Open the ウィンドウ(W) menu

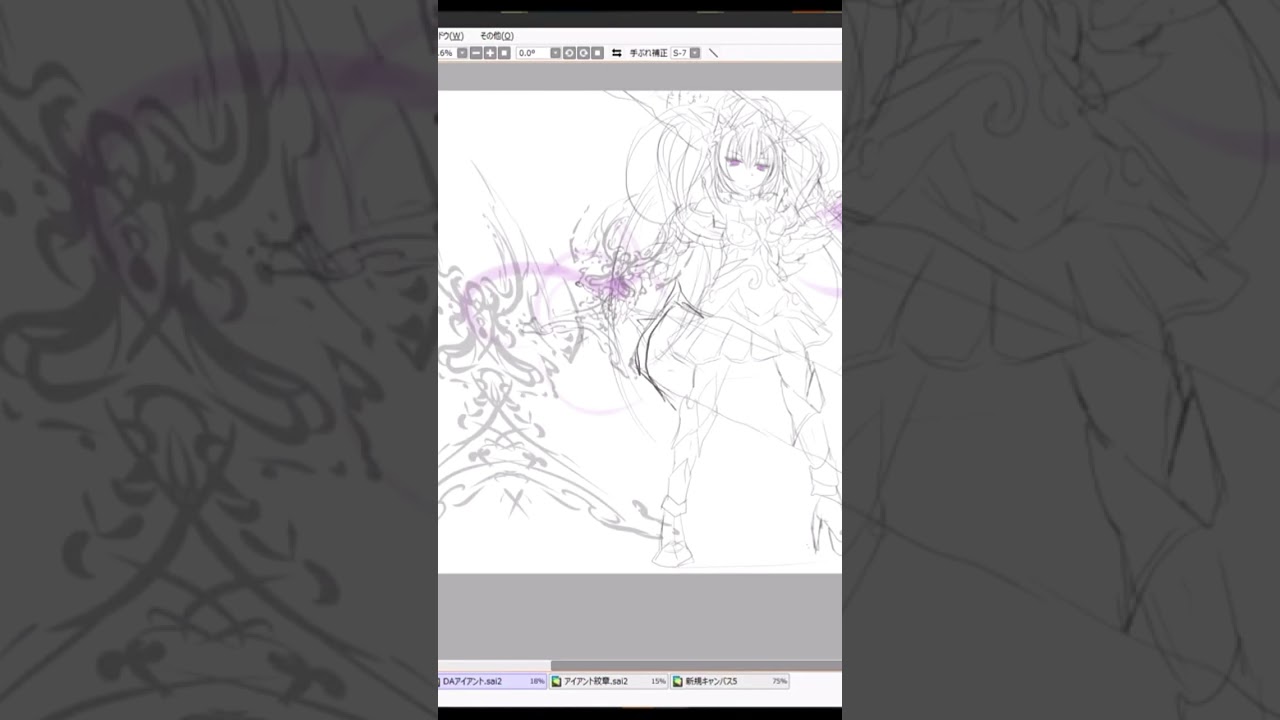click(x=452, y=35)
